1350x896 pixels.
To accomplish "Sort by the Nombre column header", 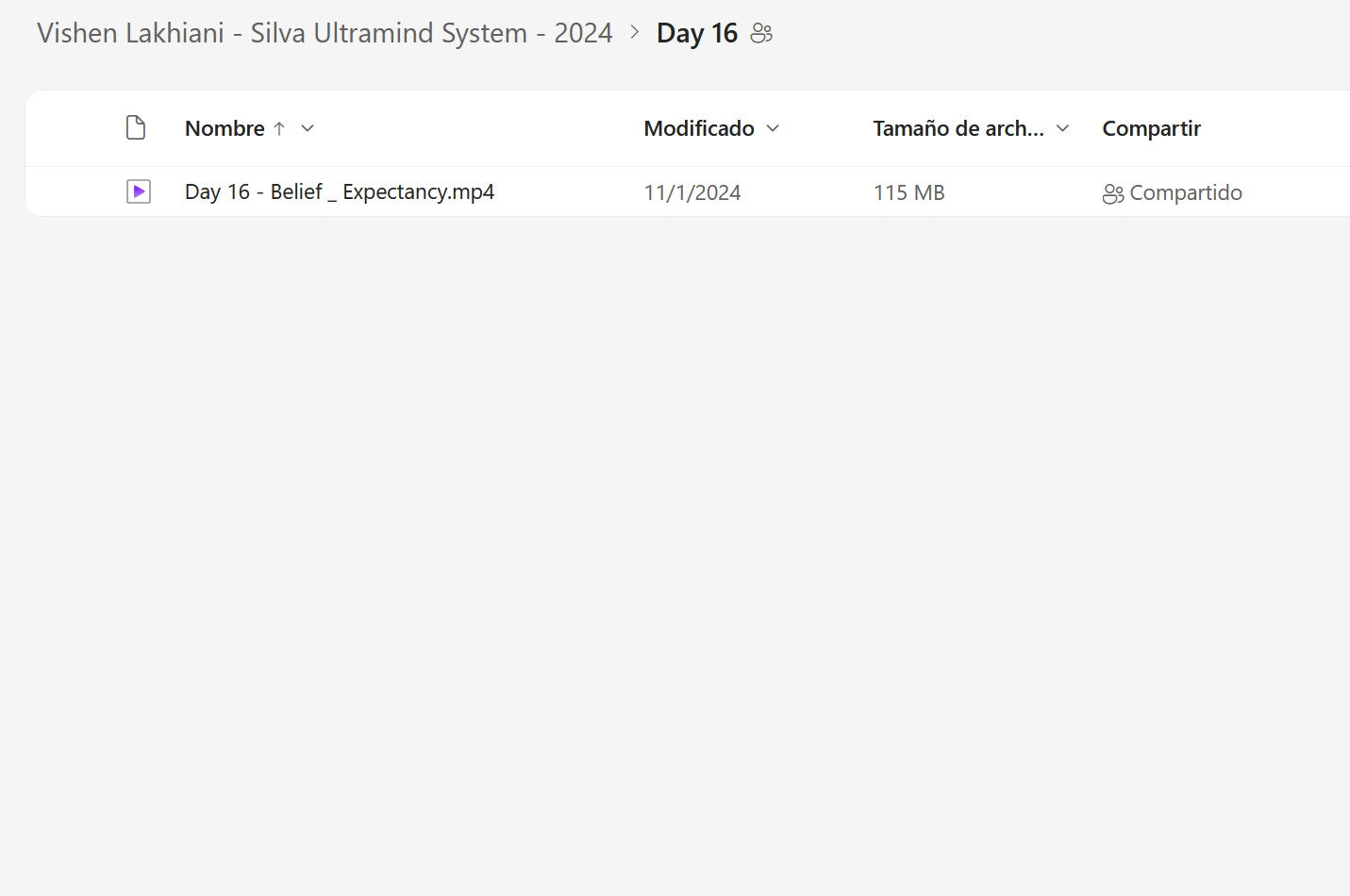I will 225,129.
